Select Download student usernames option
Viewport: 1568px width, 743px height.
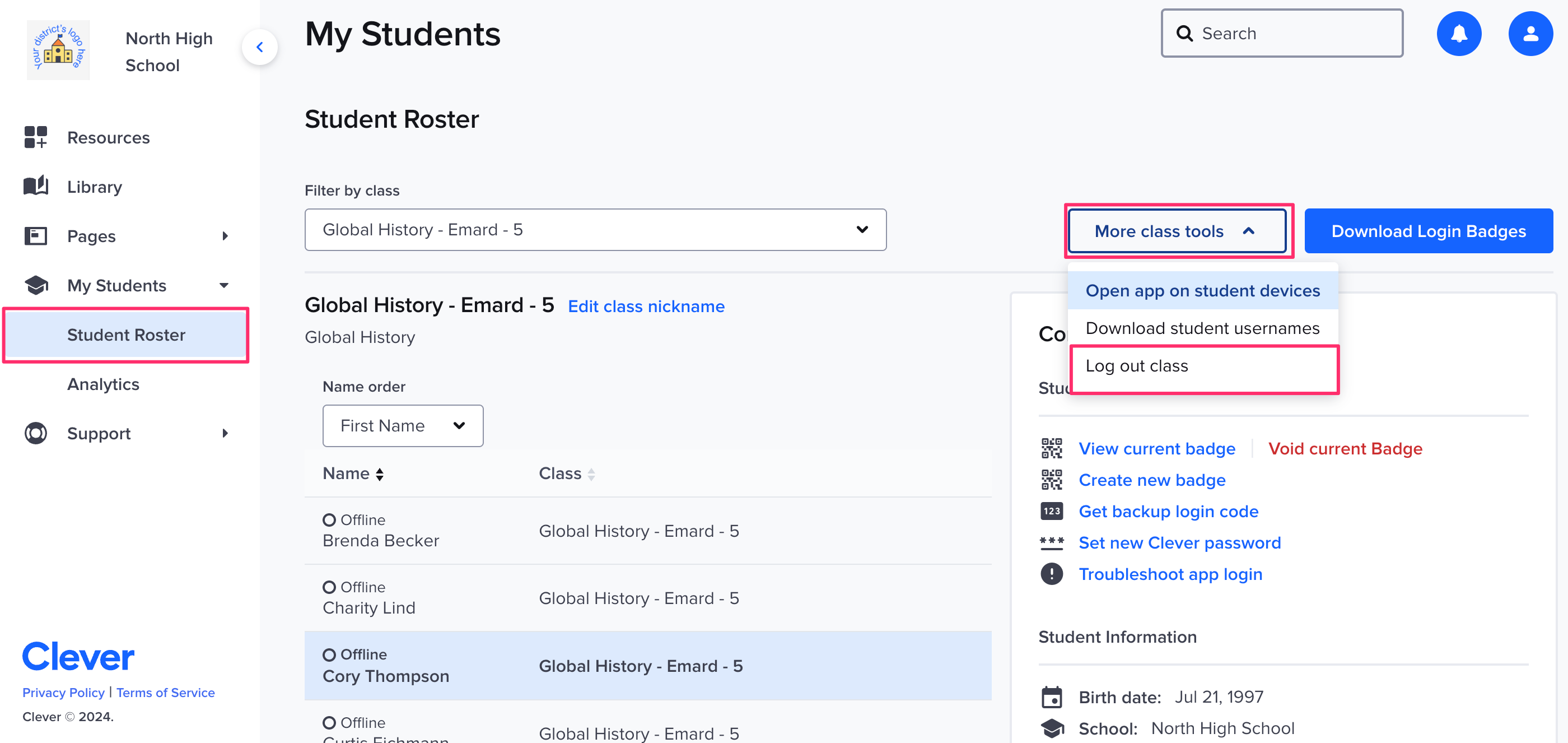[x=1202, y=328]
